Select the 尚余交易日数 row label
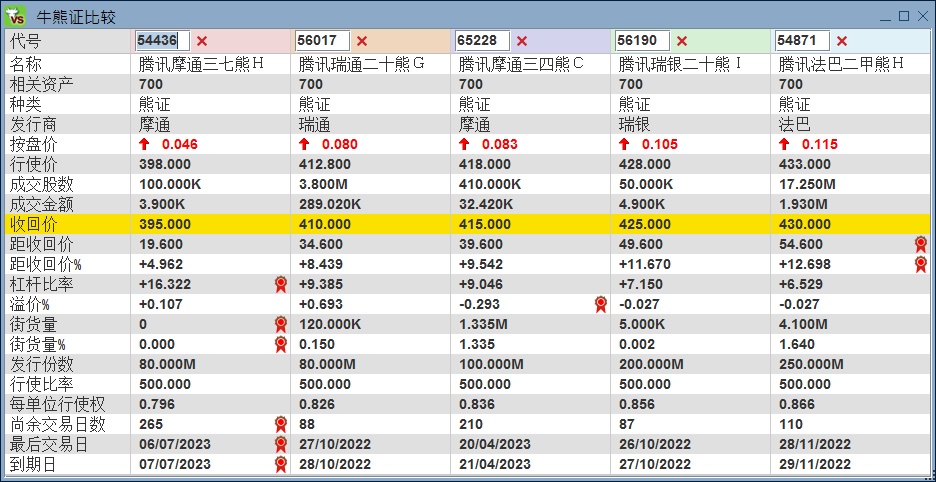Viewport: 936px width, 482px height. tap(58, 424)
